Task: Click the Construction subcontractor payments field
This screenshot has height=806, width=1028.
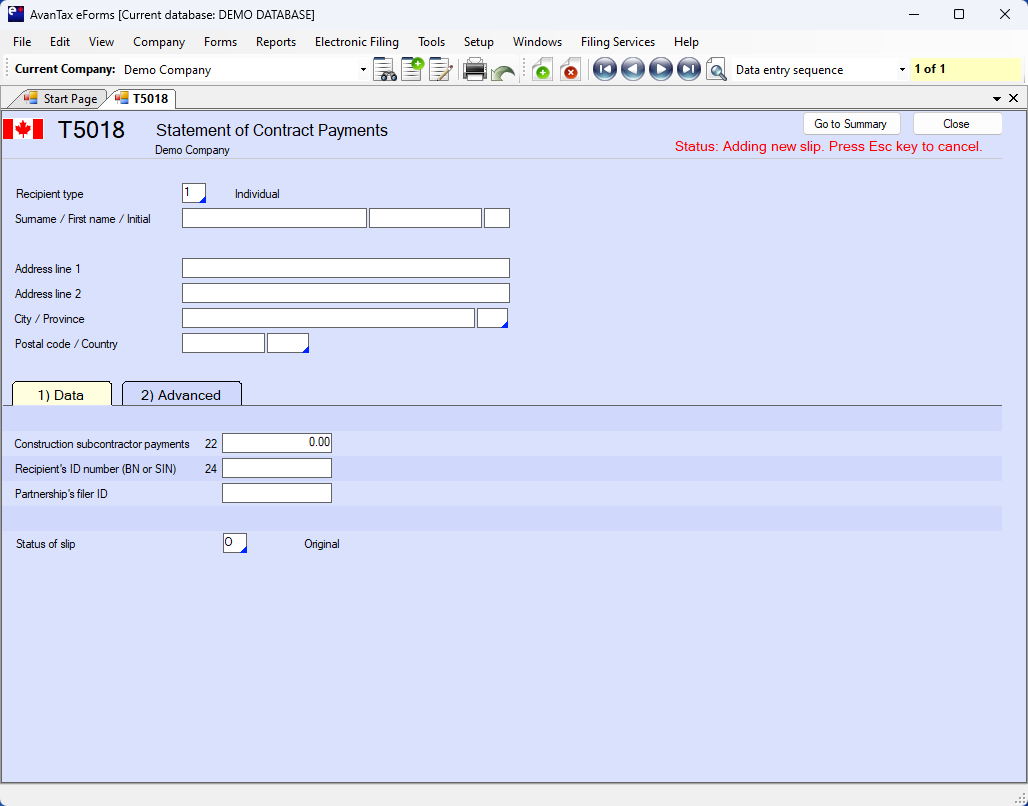Action: tap(276, 443)
